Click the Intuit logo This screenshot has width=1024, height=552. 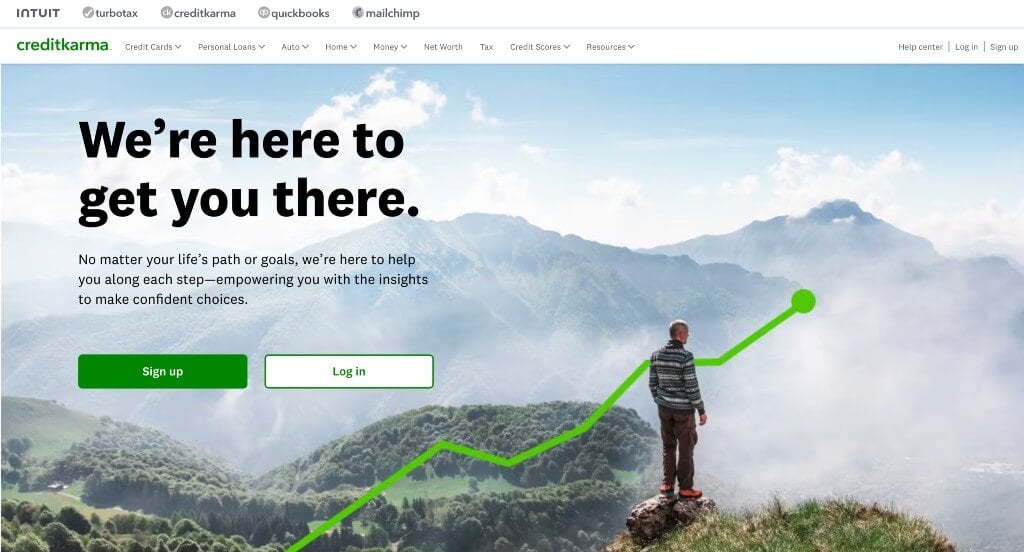pos(38,13)
